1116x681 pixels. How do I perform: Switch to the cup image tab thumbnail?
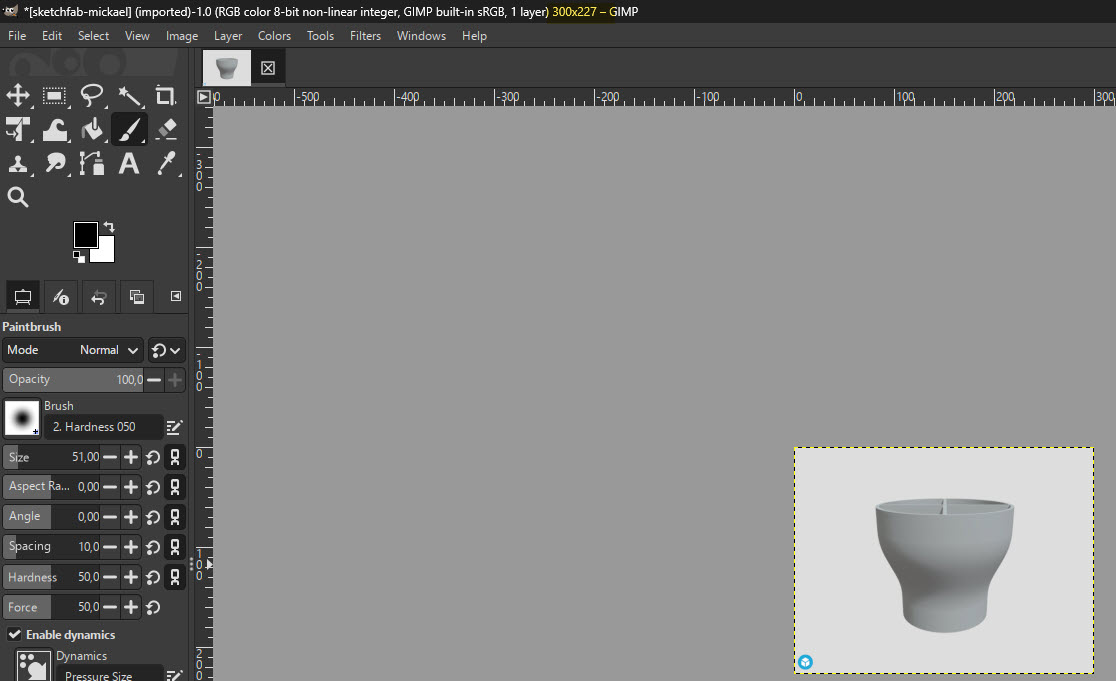tap(227, 68)
